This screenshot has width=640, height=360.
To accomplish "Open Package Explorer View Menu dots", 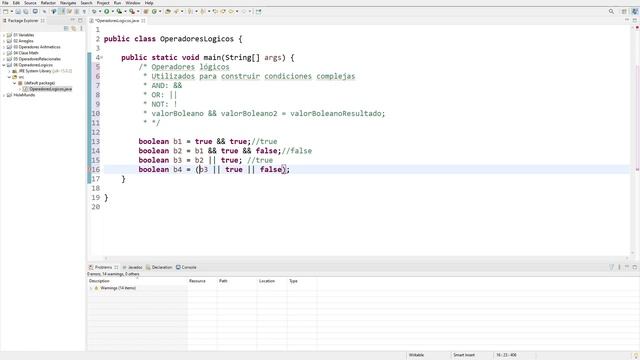I will point(81,28).
